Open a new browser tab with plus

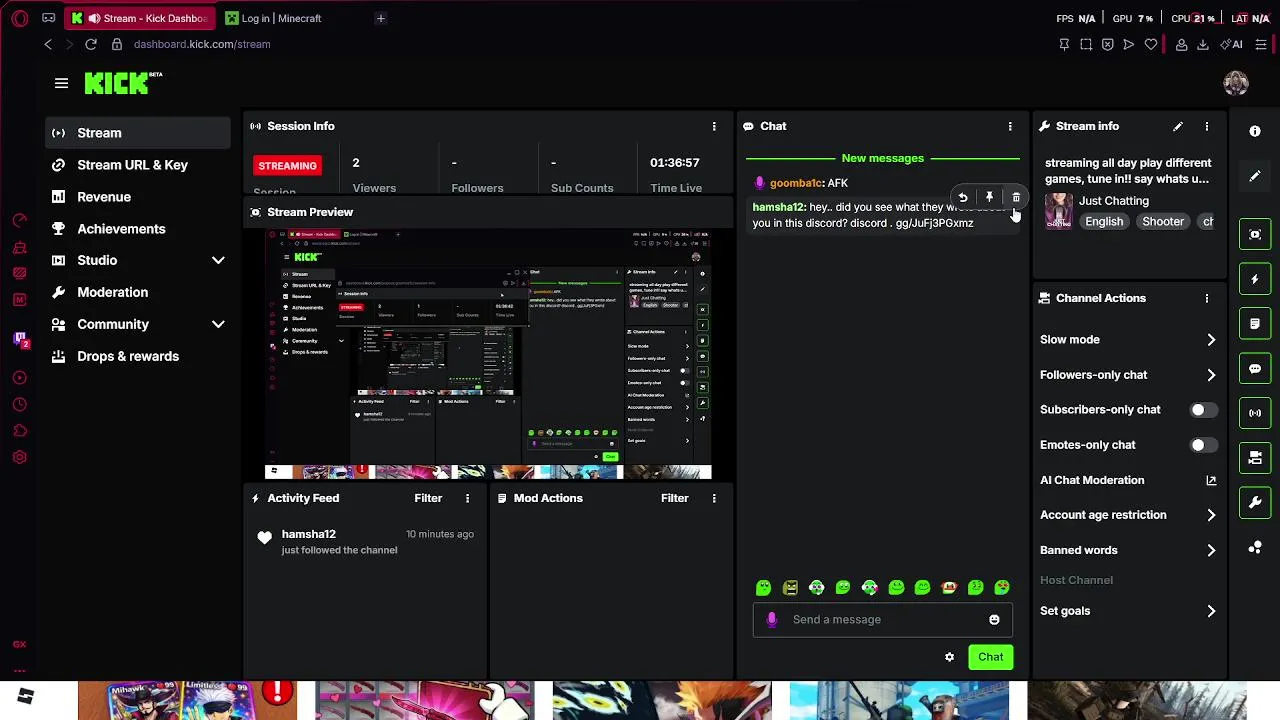click(380, 18)
